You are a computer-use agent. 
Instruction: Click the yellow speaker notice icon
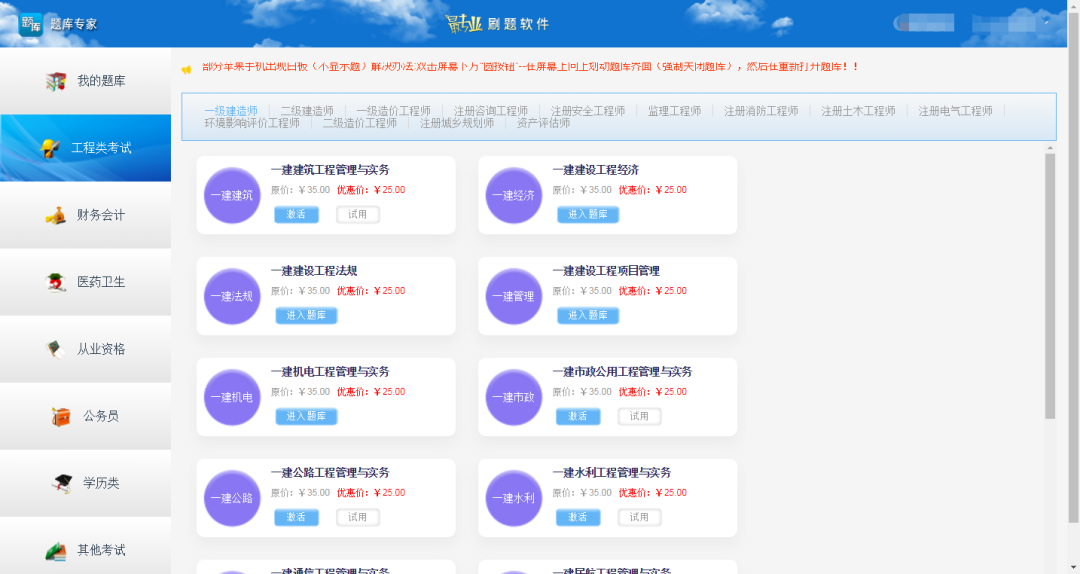pos(186,69)
